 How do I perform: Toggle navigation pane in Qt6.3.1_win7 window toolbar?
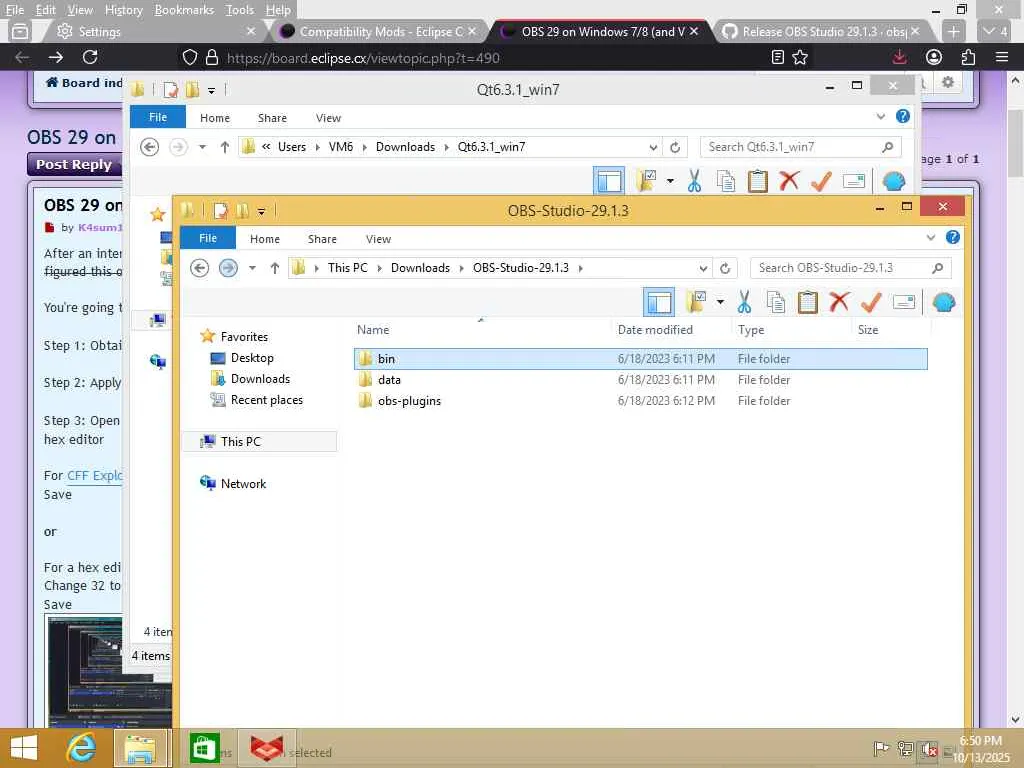click(609, 181)
